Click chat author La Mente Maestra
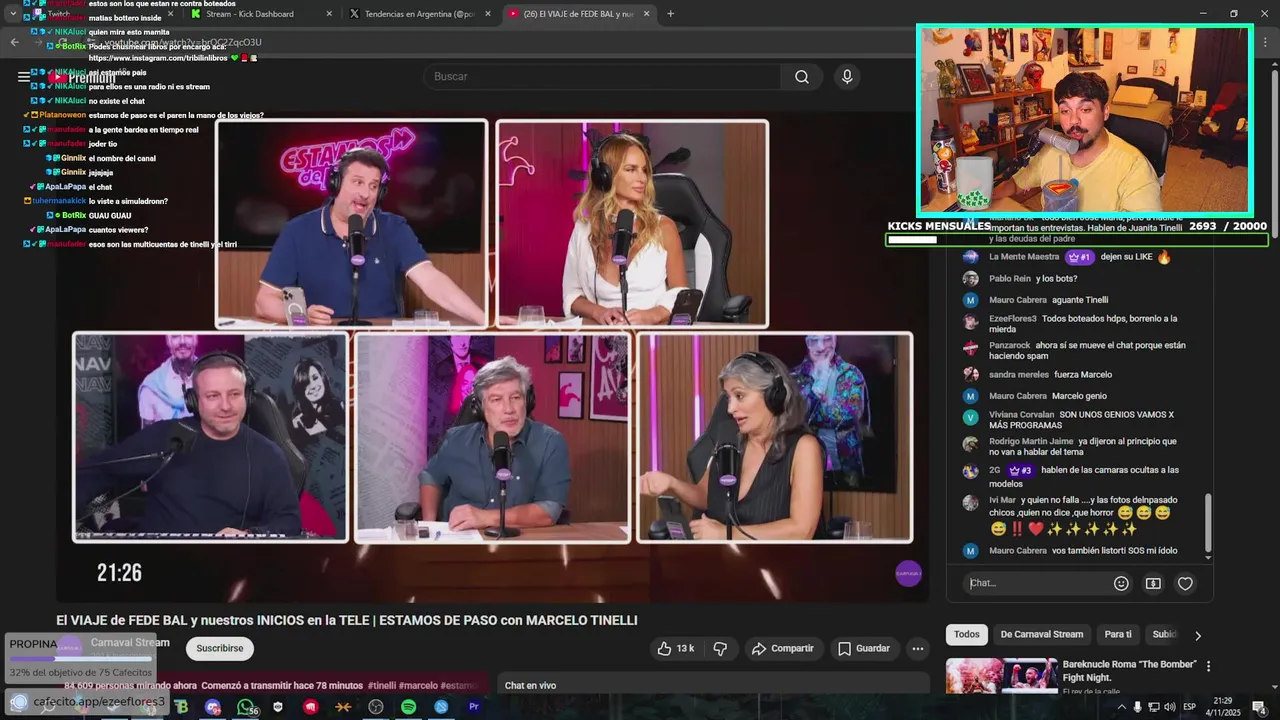Image resolution: width=1280 pixels, height=720 pixels. point(1024,257)
